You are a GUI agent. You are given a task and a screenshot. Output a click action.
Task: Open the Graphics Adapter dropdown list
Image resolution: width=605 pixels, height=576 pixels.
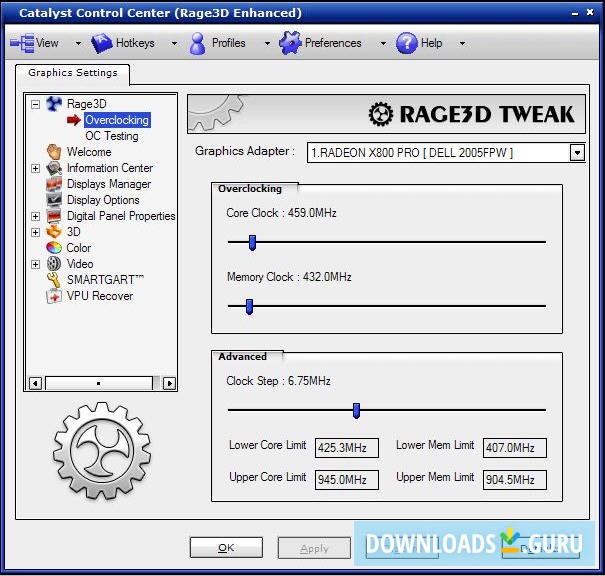(x=577, y=152)
